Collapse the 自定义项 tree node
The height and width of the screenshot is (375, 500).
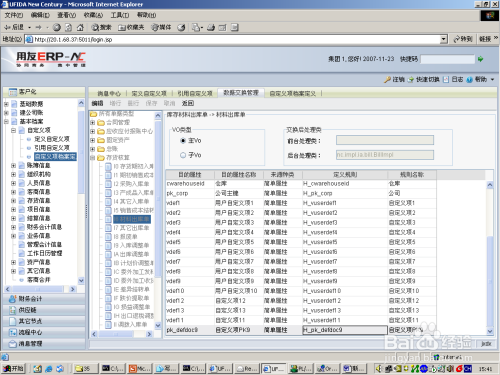13,130
